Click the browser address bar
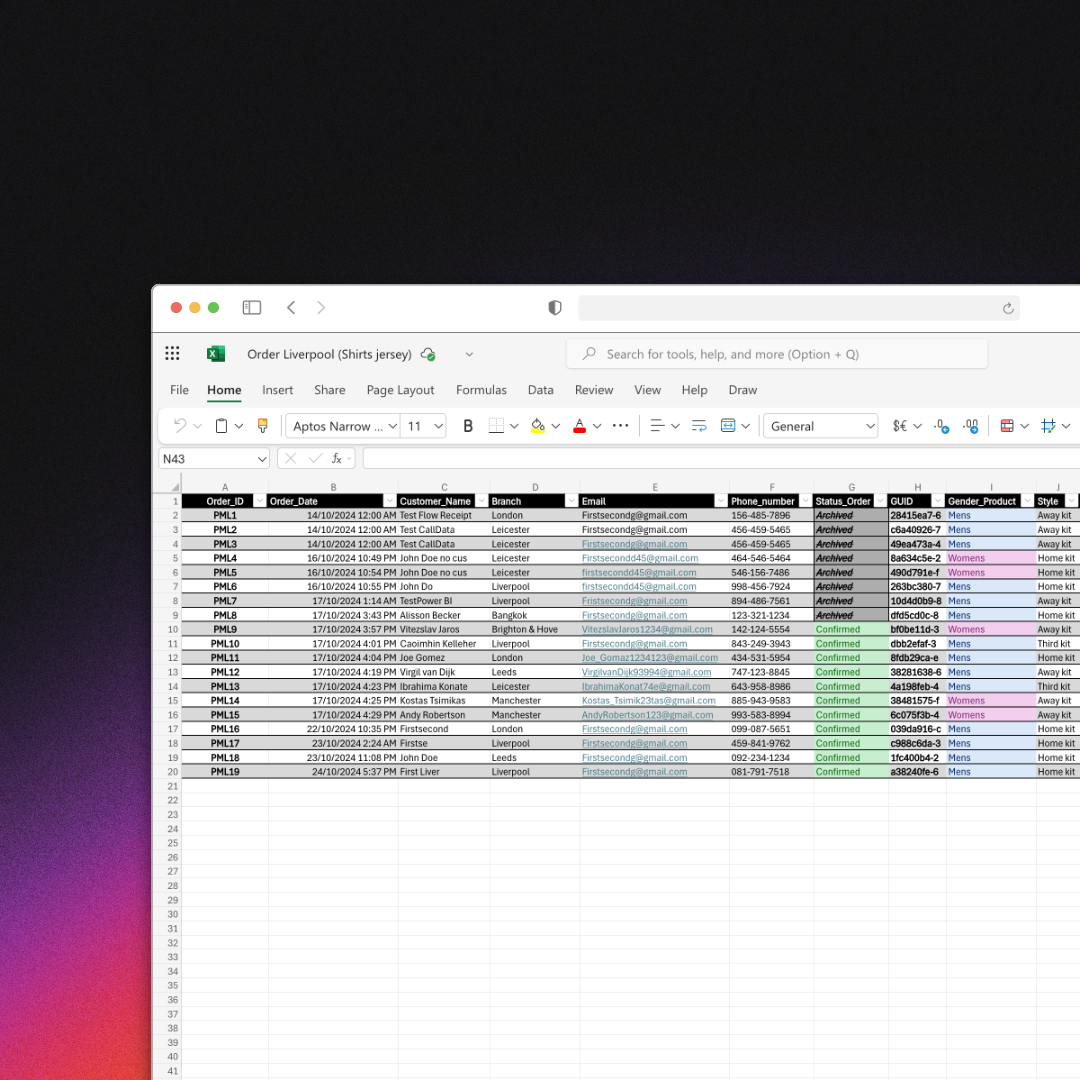This screenshot has width=1080, height=1080. (x=799, y=308)
